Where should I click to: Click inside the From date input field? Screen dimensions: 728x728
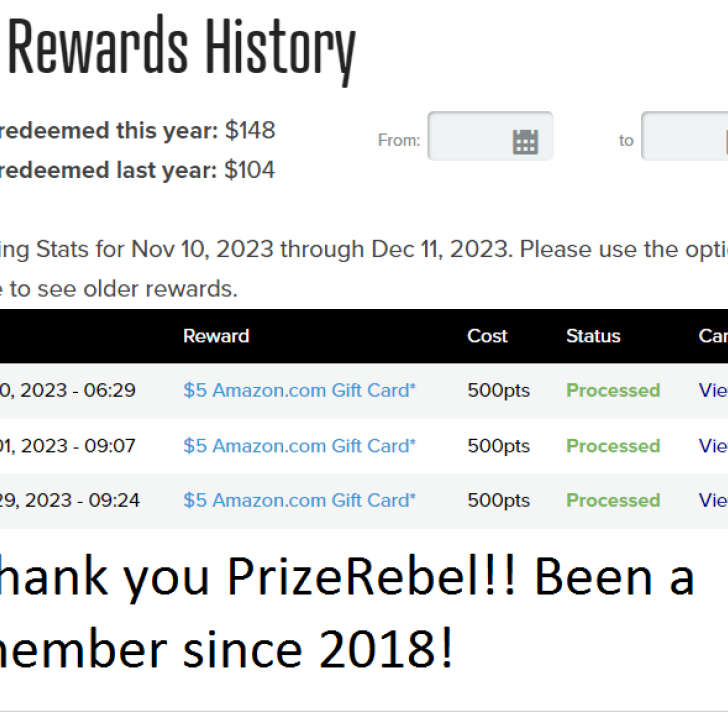click(x=470, y=137)
